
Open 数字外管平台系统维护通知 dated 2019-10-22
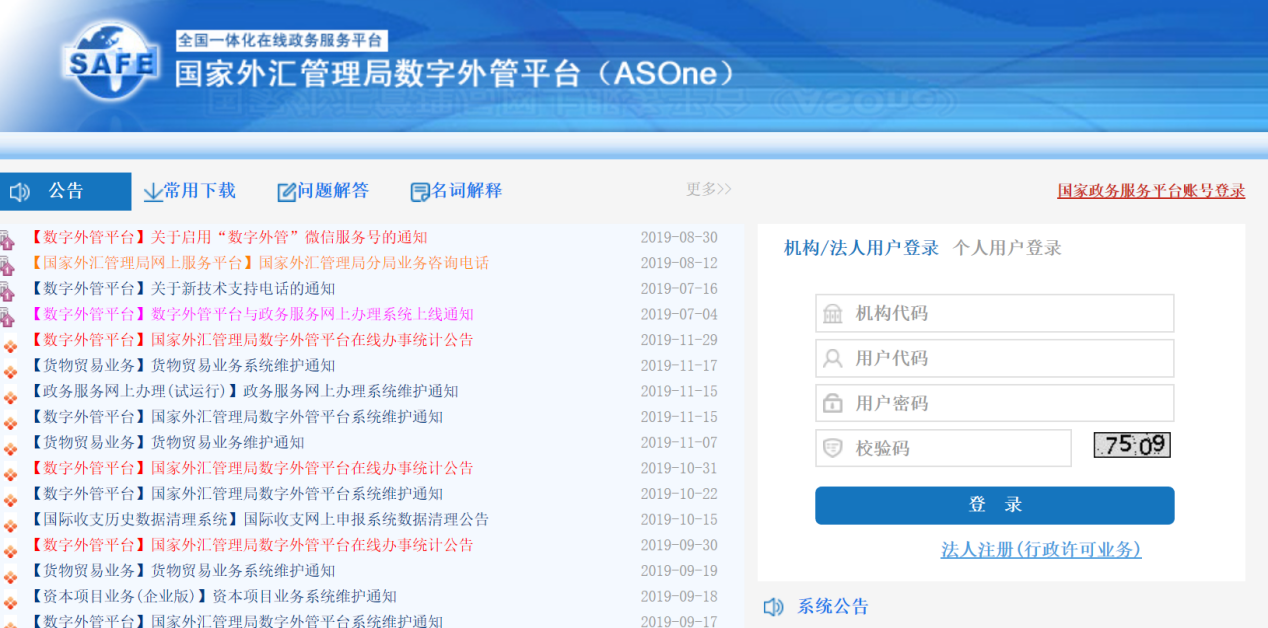236,494
